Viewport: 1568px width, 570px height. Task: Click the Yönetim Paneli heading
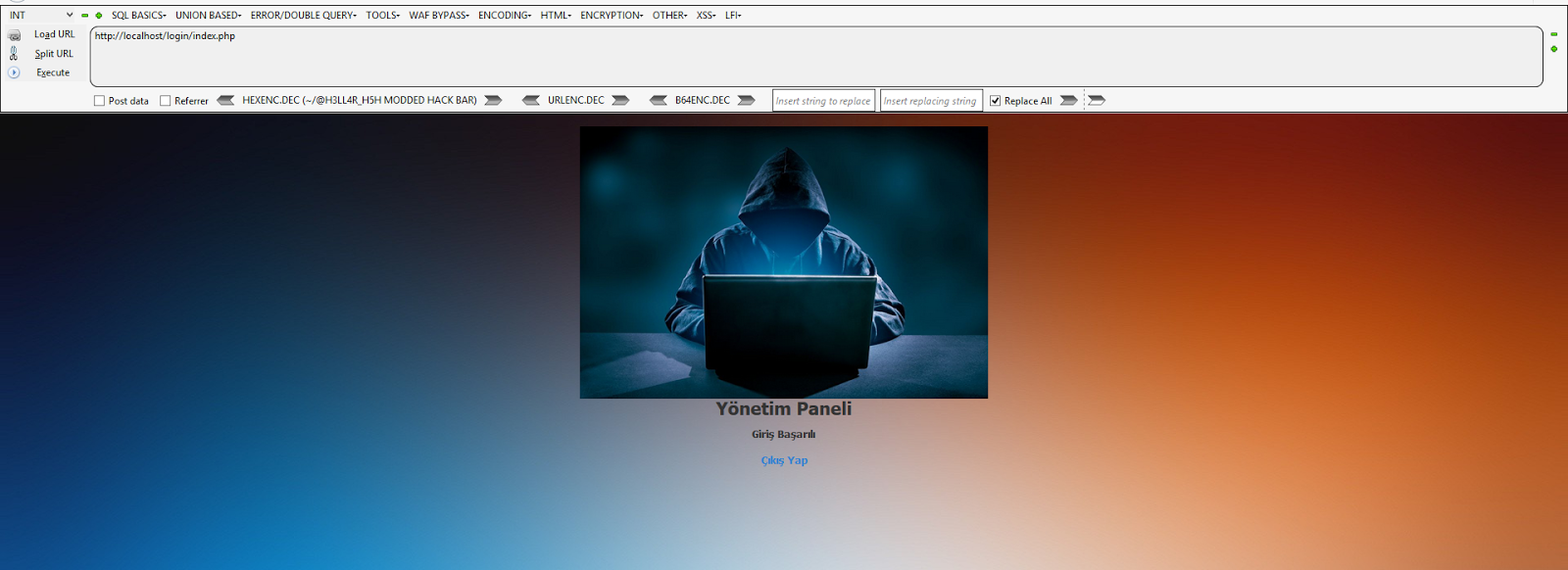point(784,408)
